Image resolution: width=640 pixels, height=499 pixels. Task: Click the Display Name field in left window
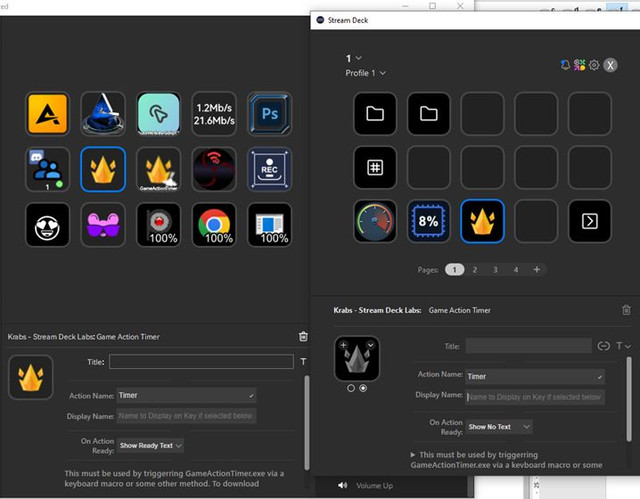click(187, 416)
